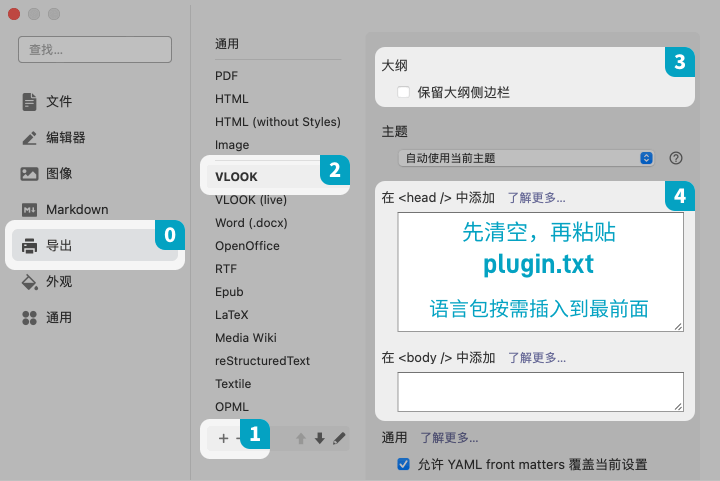720x481 pixels.
Task: Click the four-dots icon beside 通用
Action: point(29,318)
